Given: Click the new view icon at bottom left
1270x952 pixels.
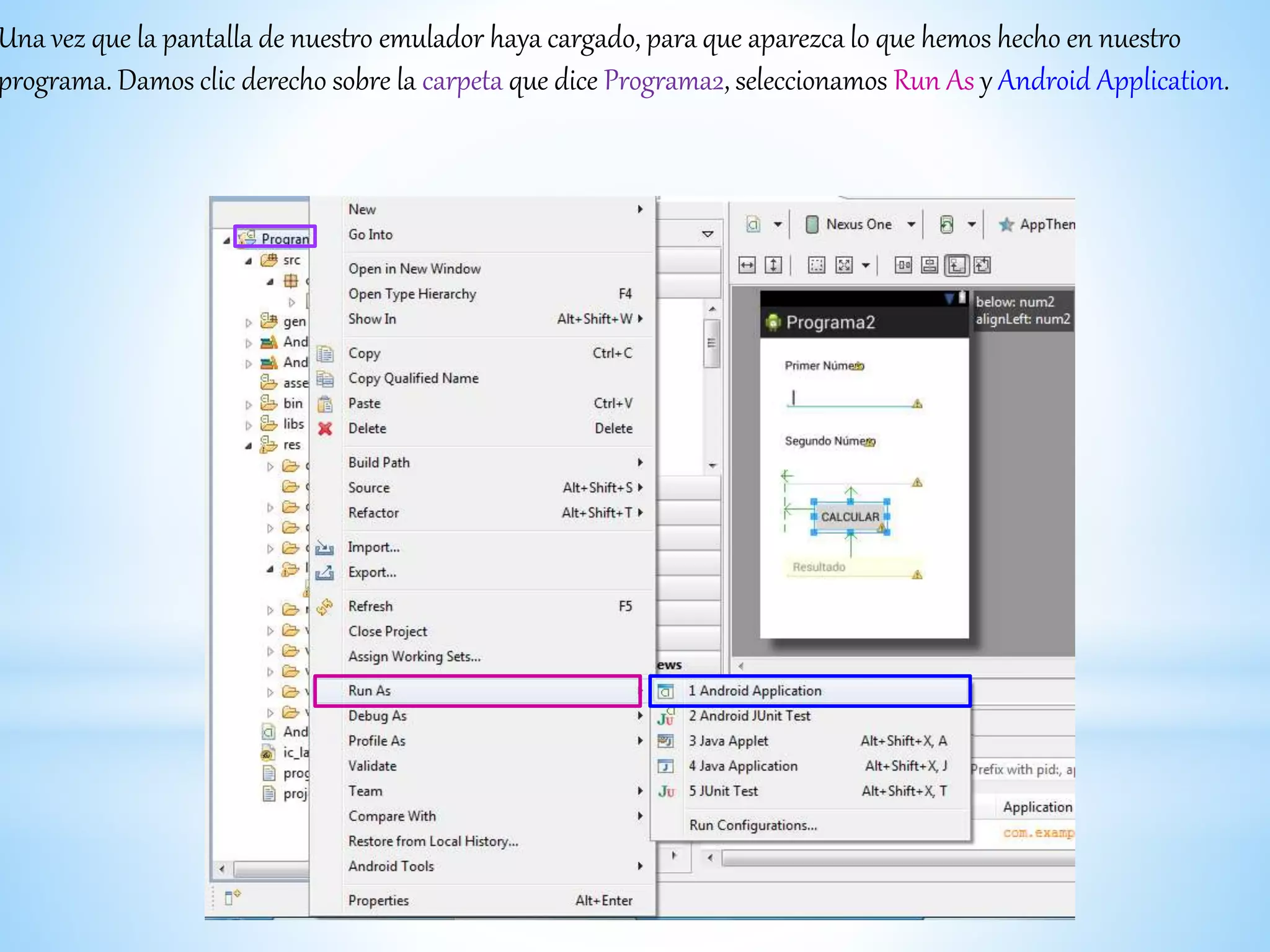Looking at the screenshot, I should tap(231, 897).
